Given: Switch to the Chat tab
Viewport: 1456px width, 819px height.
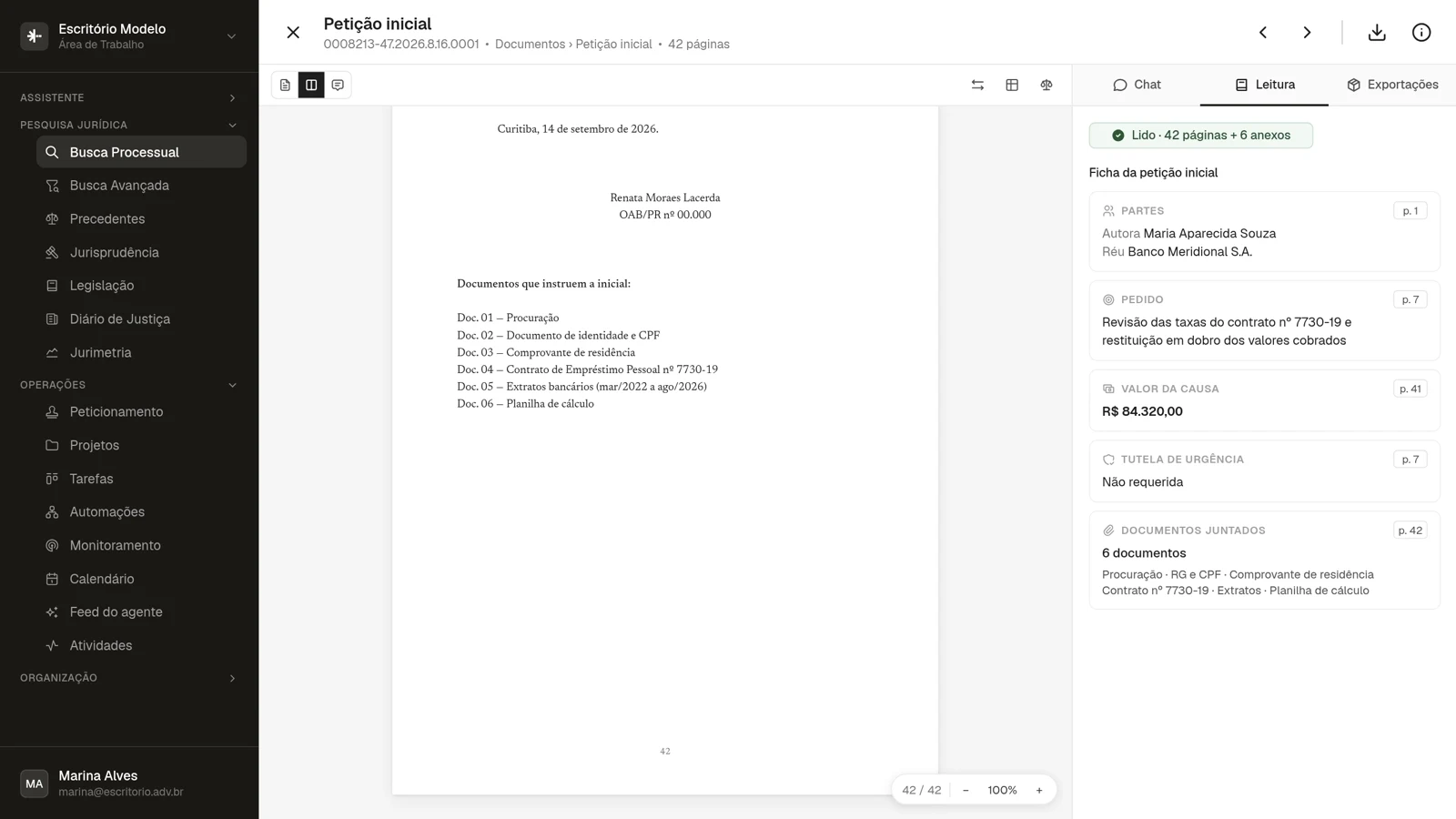Looking at the screenshot, I should [1137, 85].
